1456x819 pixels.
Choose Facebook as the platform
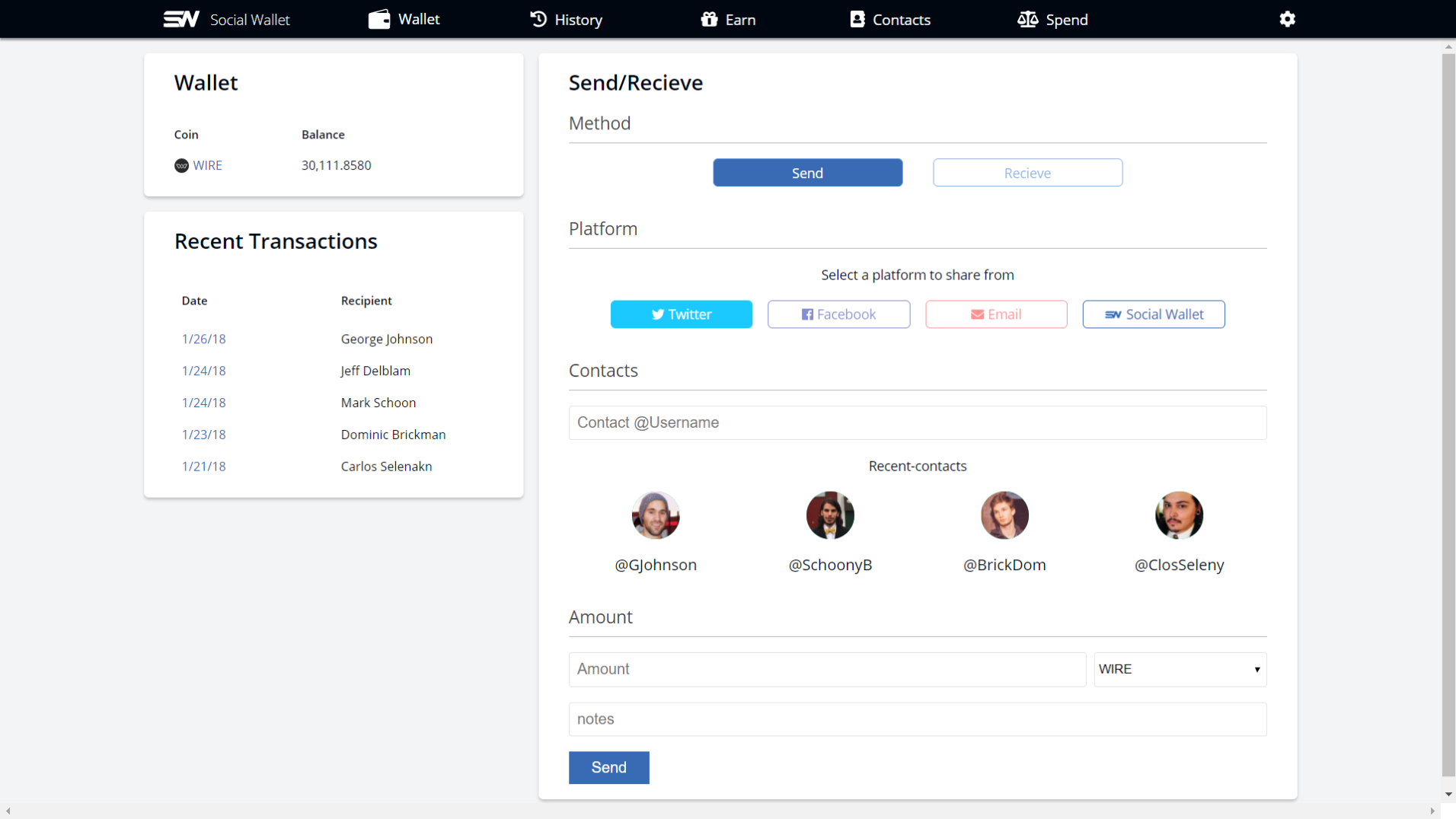click(838, 314)
